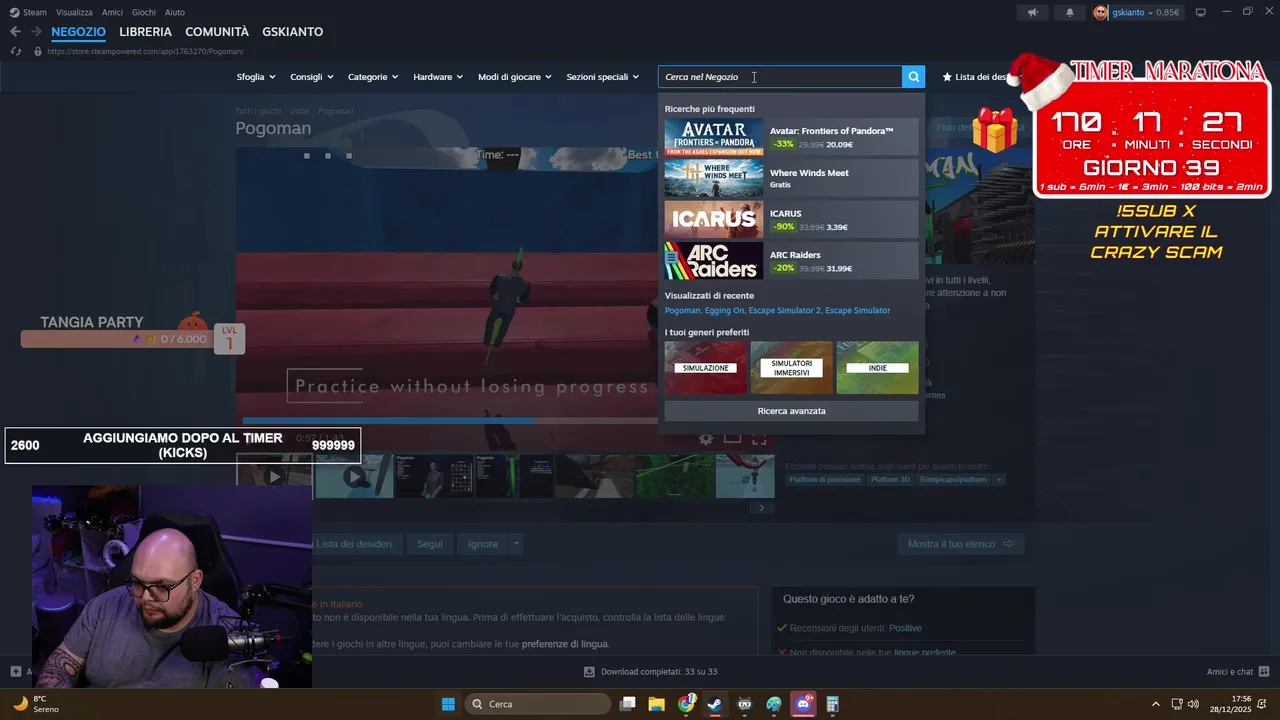Viewport: 1280px width, 720px height.
Task: Open ICARUS search result
Action: 791,219
